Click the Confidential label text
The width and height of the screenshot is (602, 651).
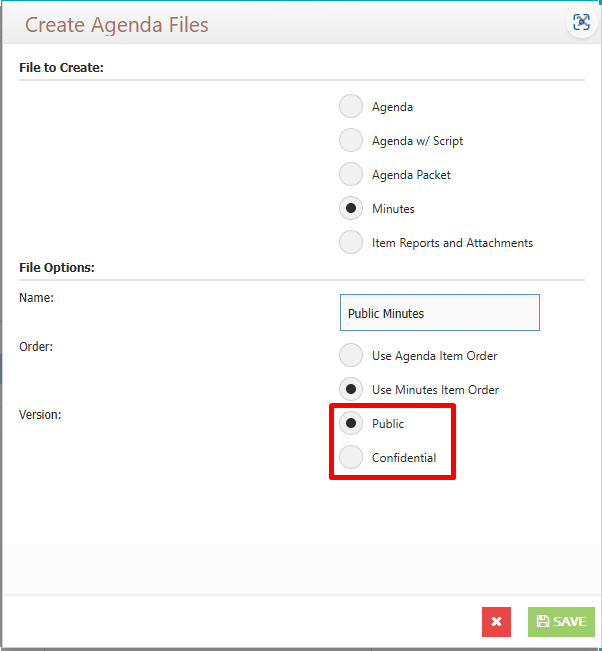point(404,458)
